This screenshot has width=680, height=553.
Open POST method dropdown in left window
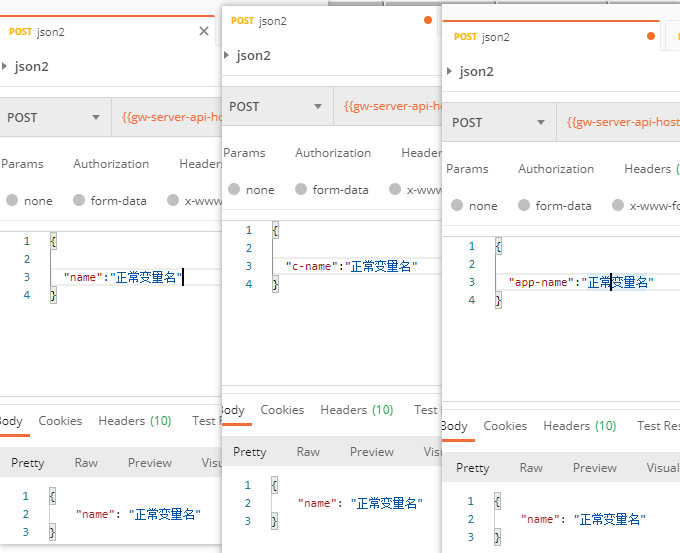tap(54, 118)
